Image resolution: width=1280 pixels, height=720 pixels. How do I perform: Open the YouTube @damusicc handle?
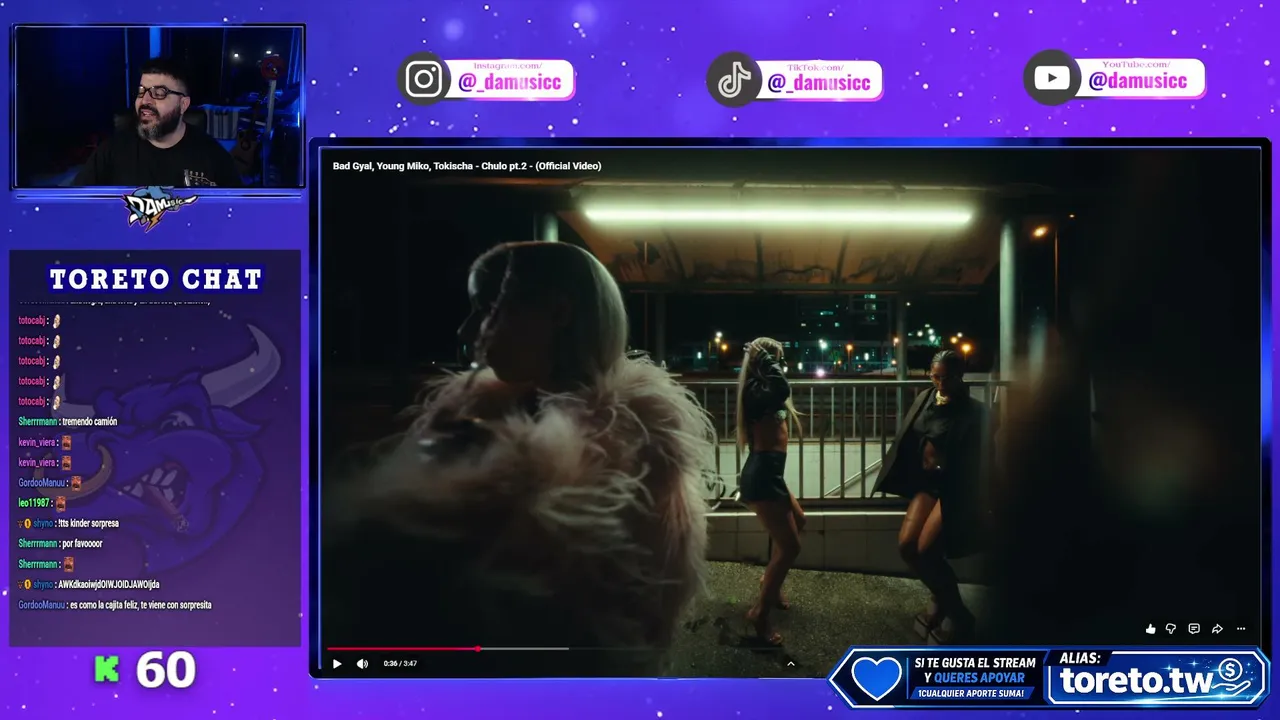(x=1139, y=80)
